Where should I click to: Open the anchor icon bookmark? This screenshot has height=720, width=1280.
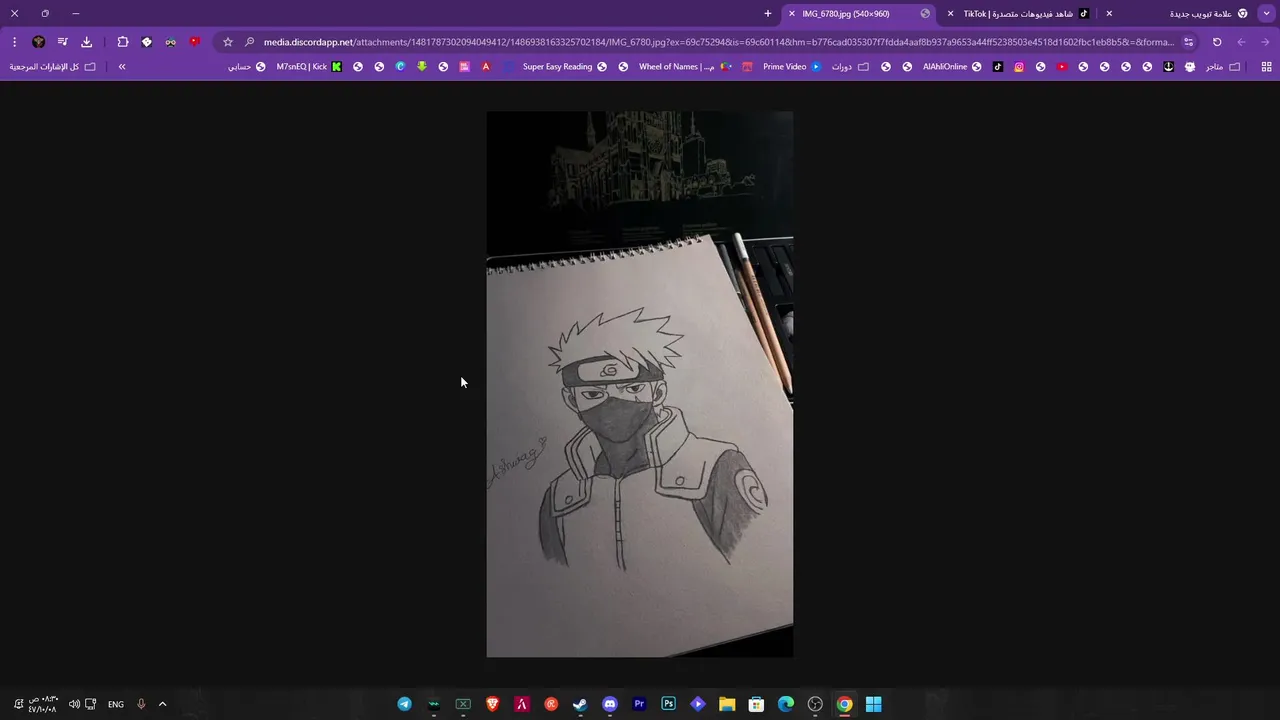point(1168,67)
